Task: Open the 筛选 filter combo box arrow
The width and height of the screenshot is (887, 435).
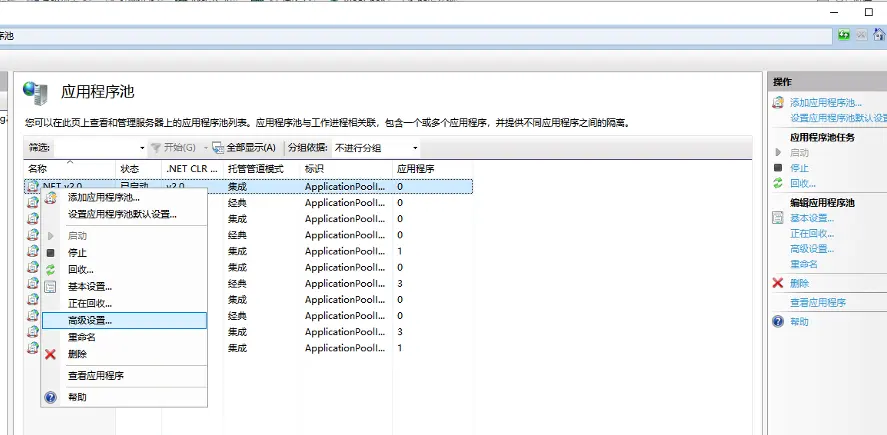Action: 142,148
